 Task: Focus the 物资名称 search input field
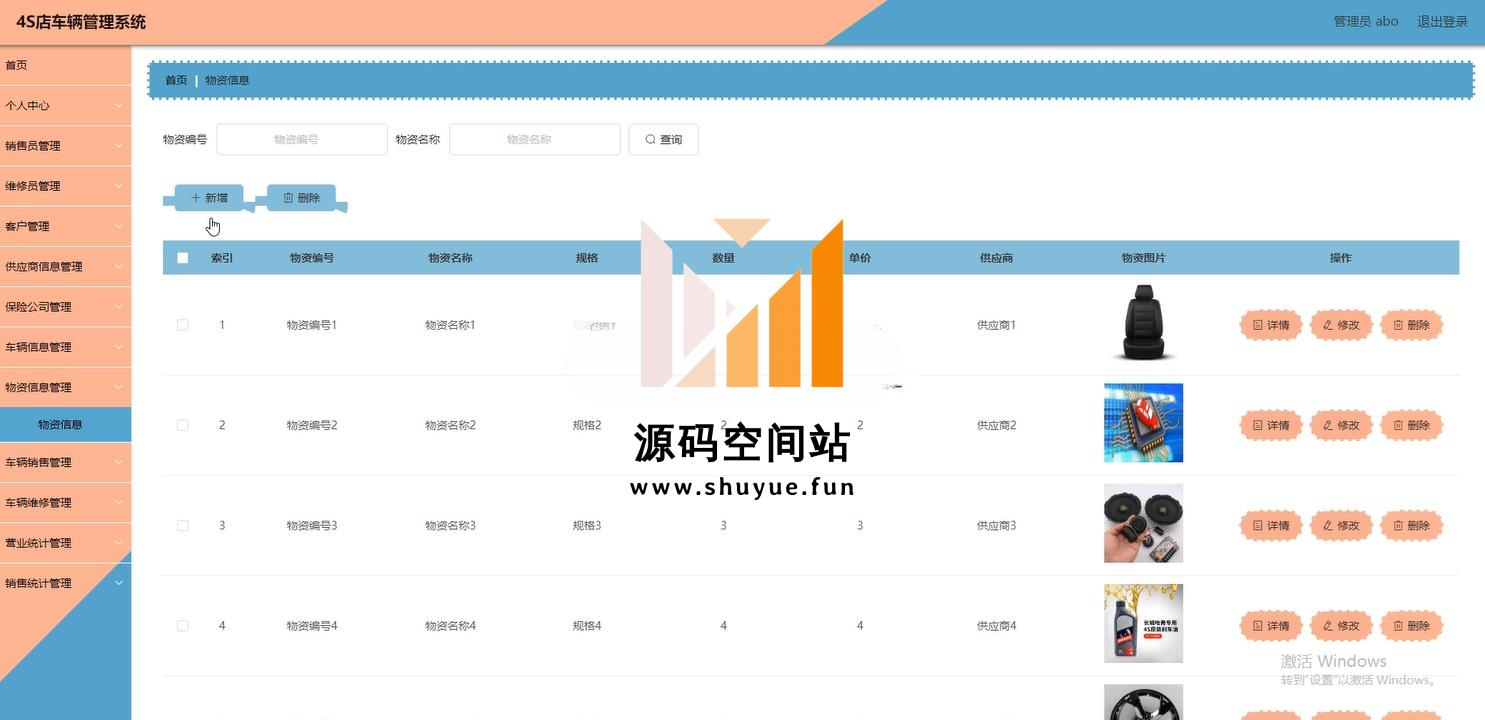[535, 139]
